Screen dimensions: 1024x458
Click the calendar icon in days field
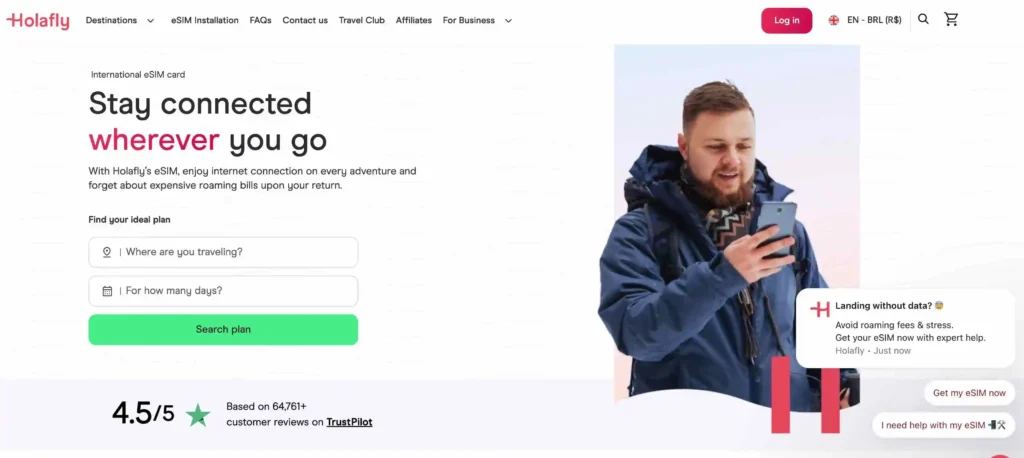point(107,291)
